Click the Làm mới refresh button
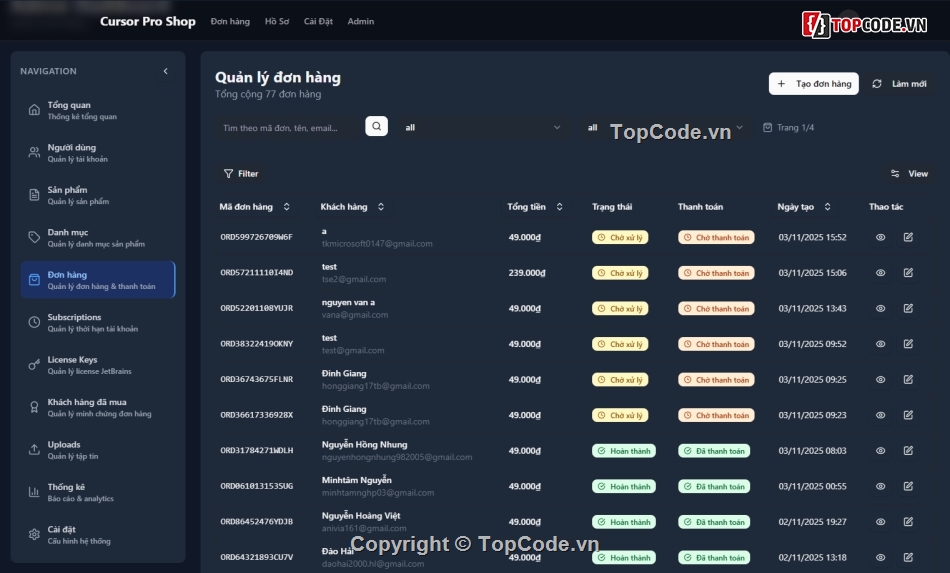The width and height of the screenshot is (950, 573). click(899, 84)
